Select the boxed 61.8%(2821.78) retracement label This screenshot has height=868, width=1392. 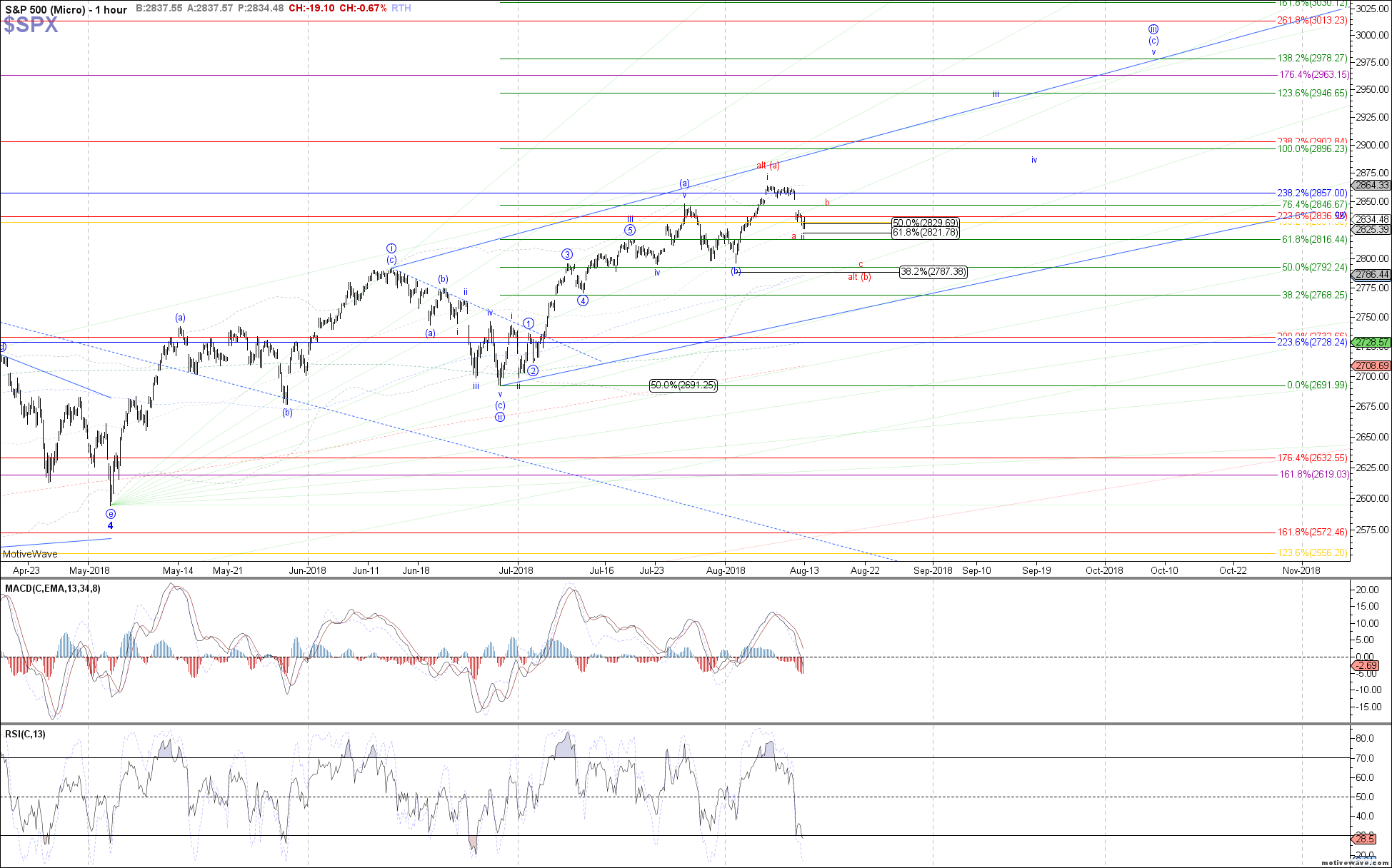click(926, 233)
